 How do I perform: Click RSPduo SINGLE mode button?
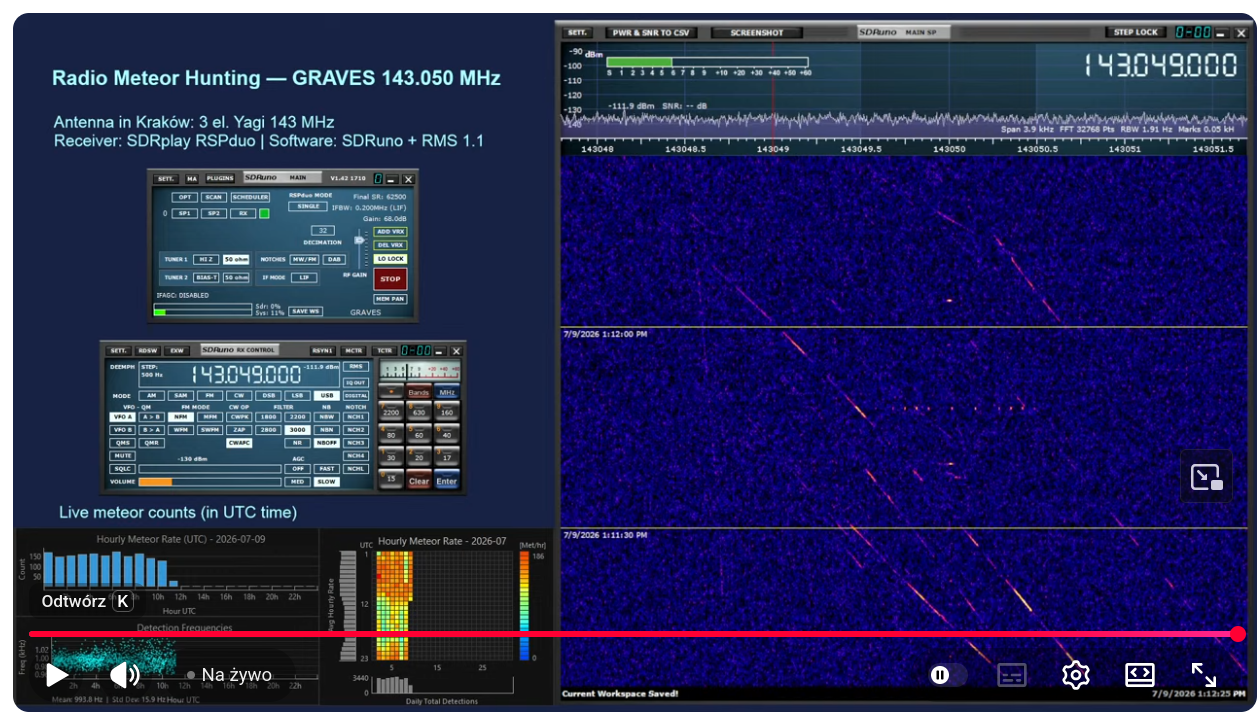pos(308,206)
